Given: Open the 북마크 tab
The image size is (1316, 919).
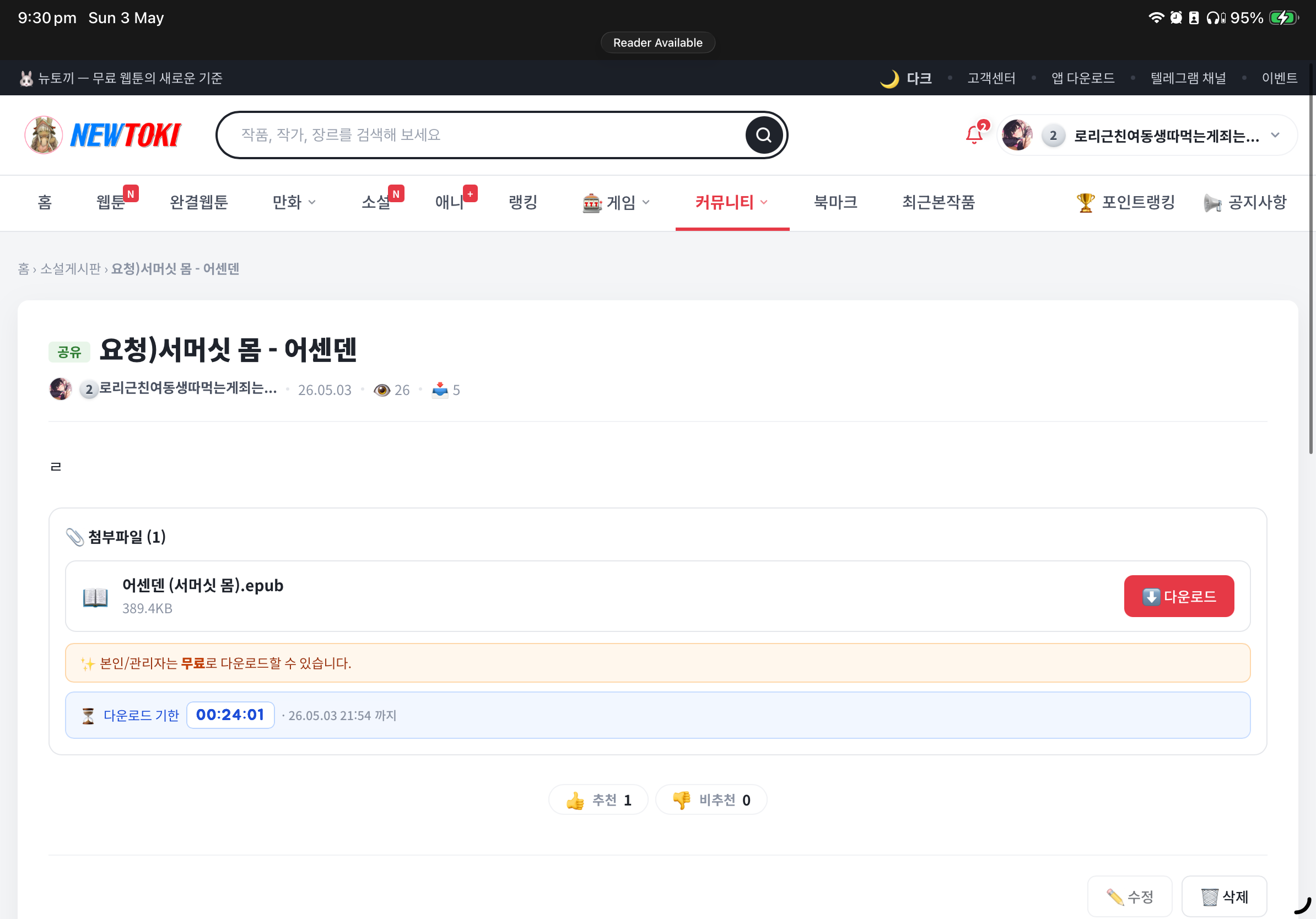Looking at the screenshot, I should coord(835,202).
